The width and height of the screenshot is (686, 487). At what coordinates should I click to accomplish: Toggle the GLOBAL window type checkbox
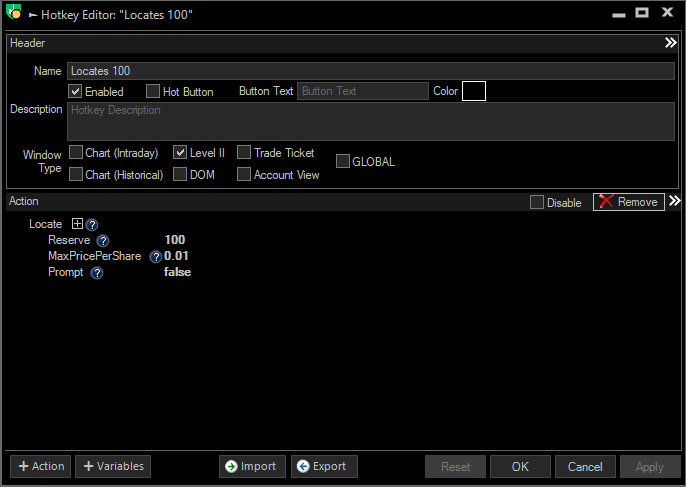coord(343,161)
